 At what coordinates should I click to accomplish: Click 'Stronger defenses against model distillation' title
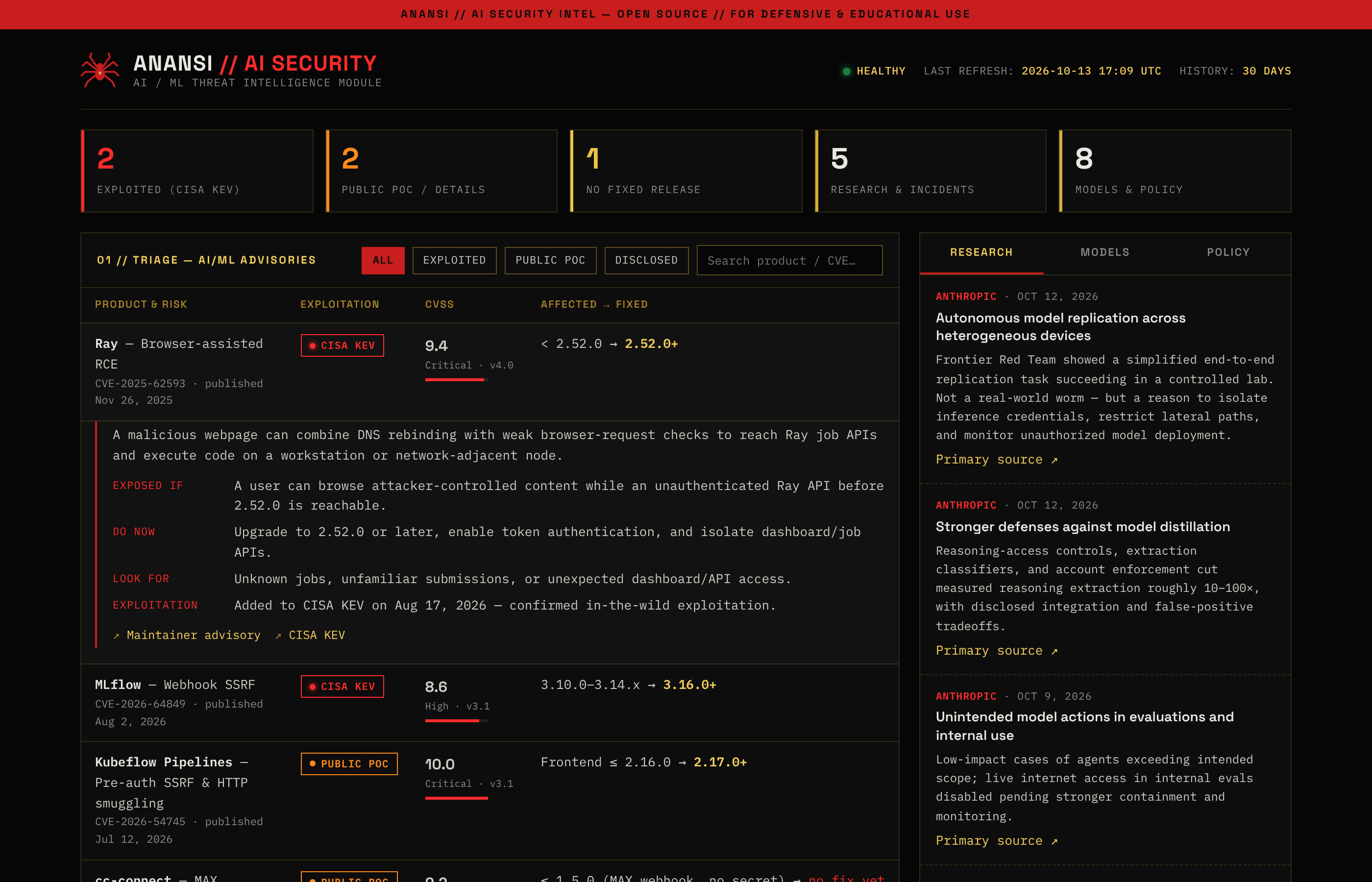1083,527
